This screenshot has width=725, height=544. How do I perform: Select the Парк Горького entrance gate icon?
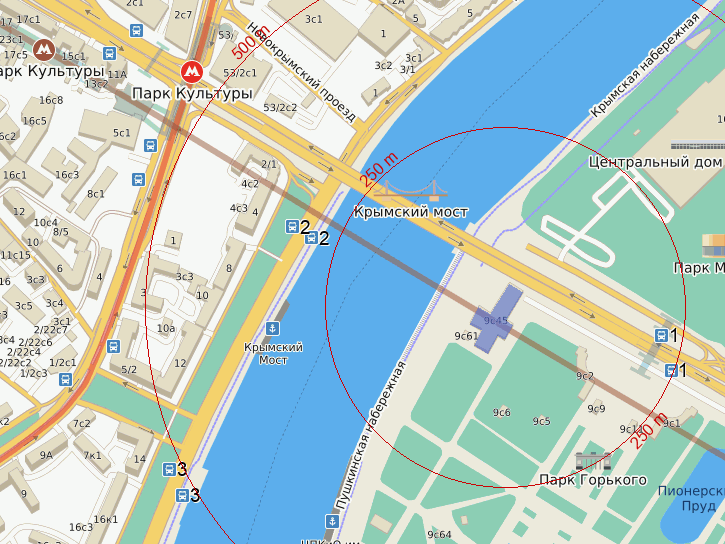click(x=593, y=460)
